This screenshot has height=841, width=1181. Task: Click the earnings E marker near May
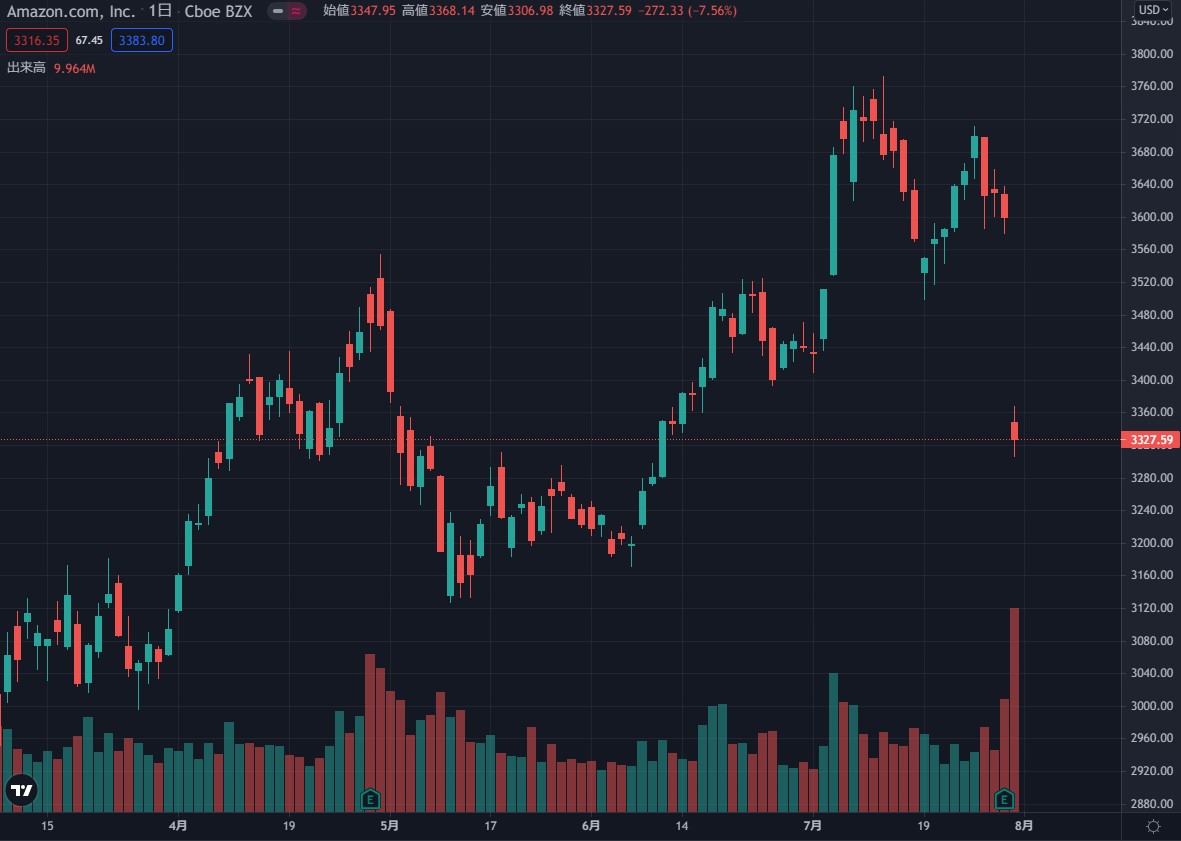[x=370, y=799]
